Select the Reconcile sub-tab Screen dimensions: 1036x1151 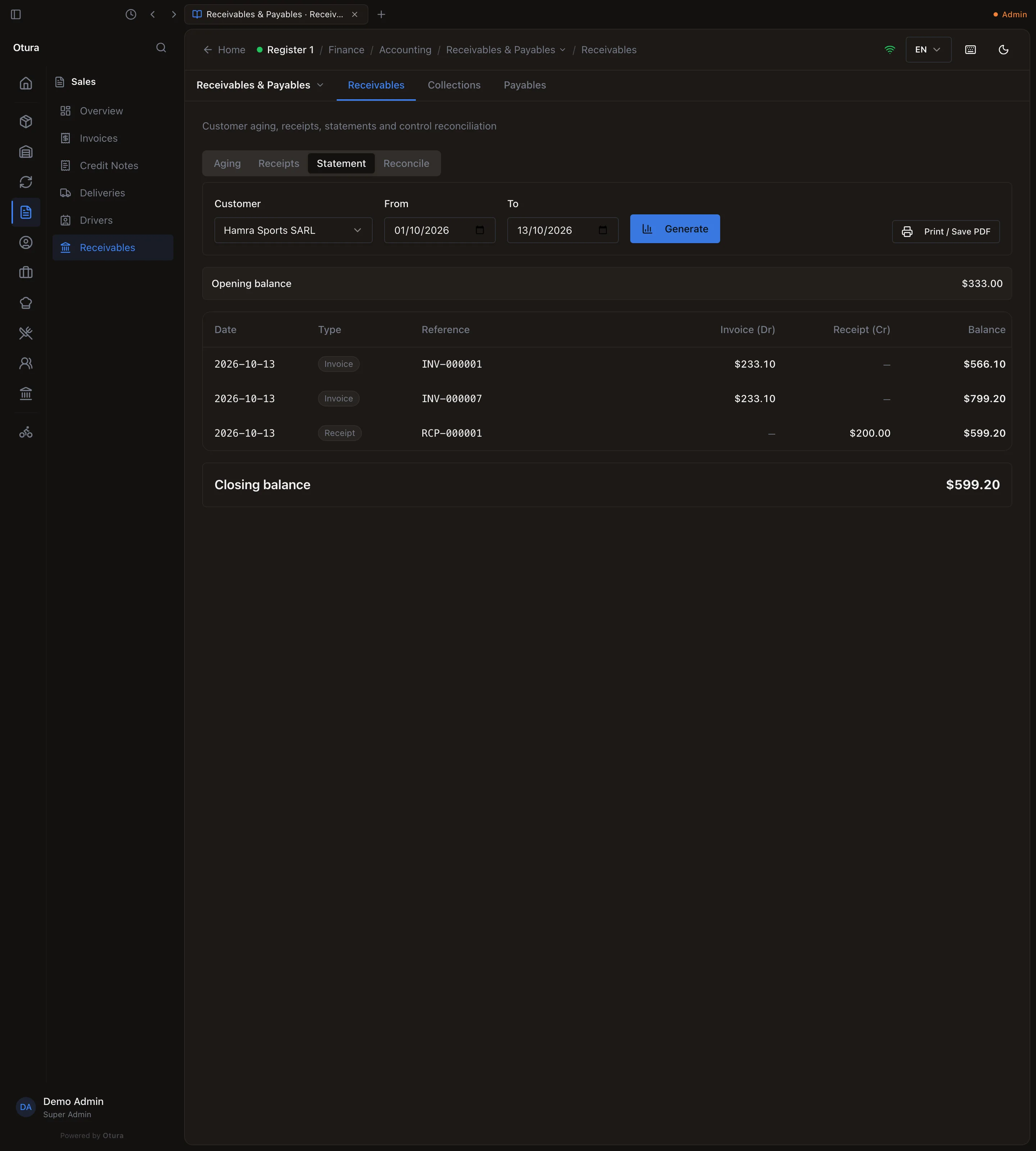[406, 163]
